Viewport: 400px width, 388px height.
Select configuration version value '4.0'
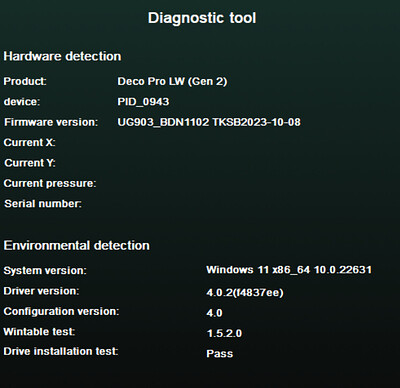click(214, 313)
